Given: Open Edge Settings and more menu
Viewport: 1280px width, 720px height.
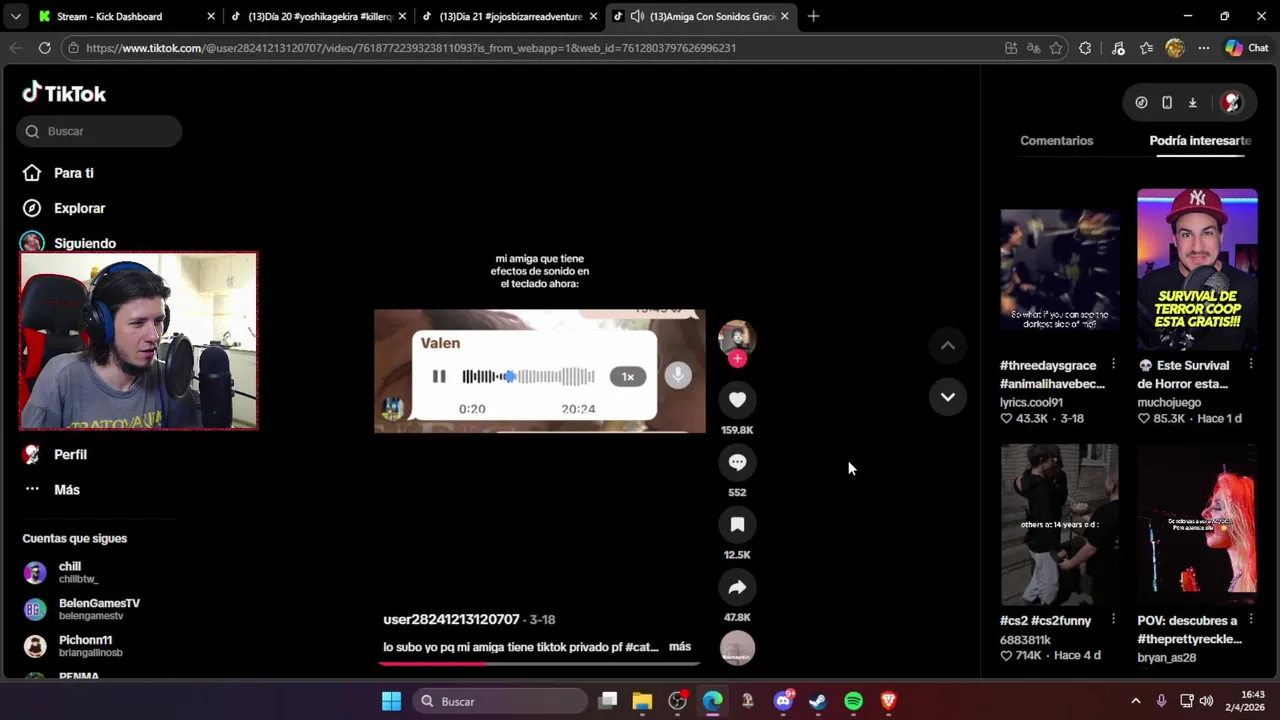Looking at the screenshot, I should [x=1204, y=48].
